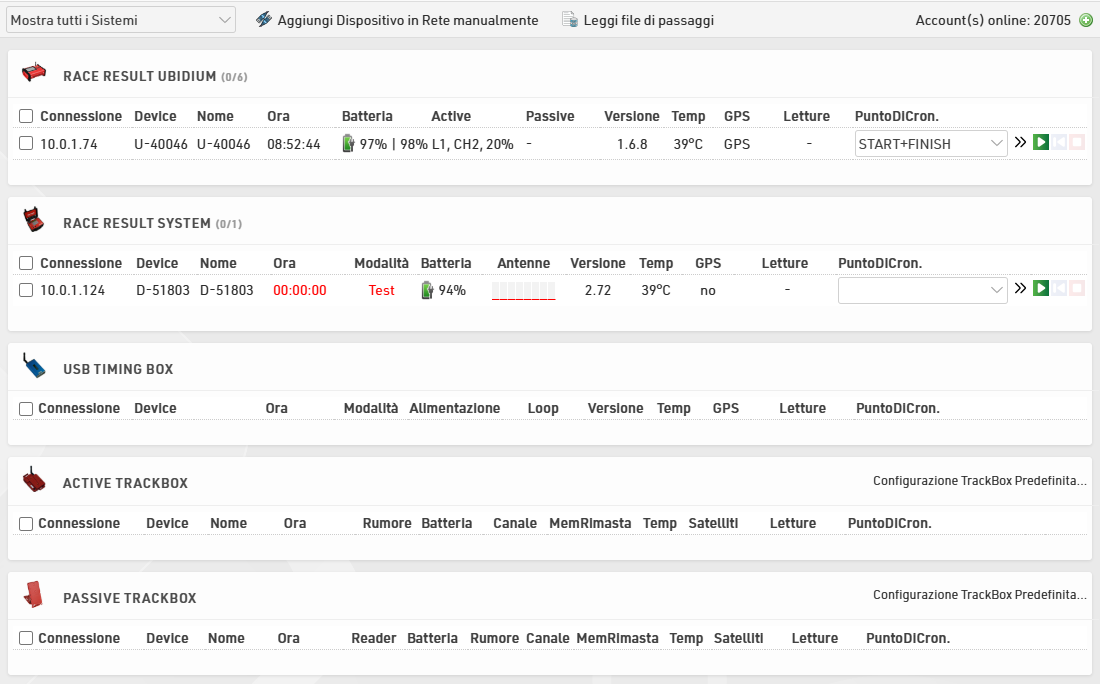This screenshot has height=684, width=1100.
Task: Click the green play button for D-51803
Action: click(1041, 289)
